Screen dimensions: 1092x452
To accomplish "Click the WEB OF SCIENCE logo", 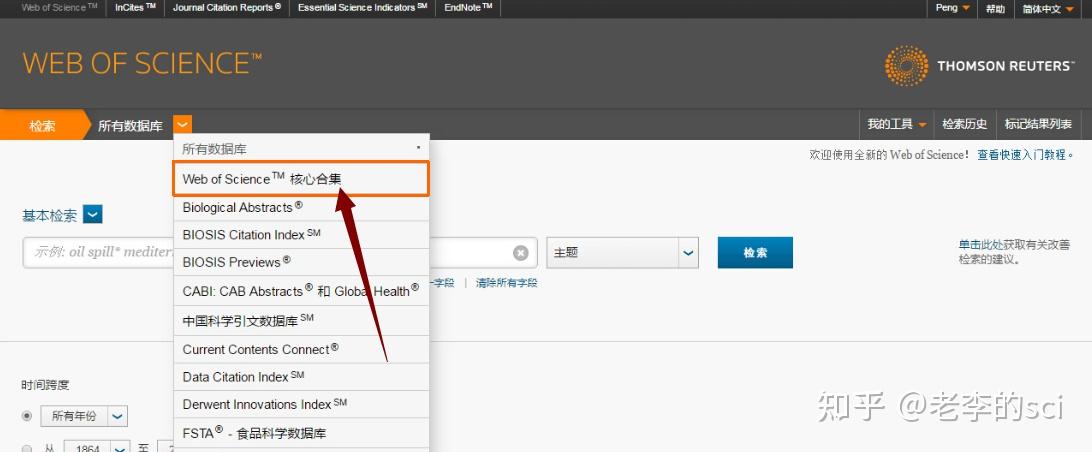I will coord(142,63).
